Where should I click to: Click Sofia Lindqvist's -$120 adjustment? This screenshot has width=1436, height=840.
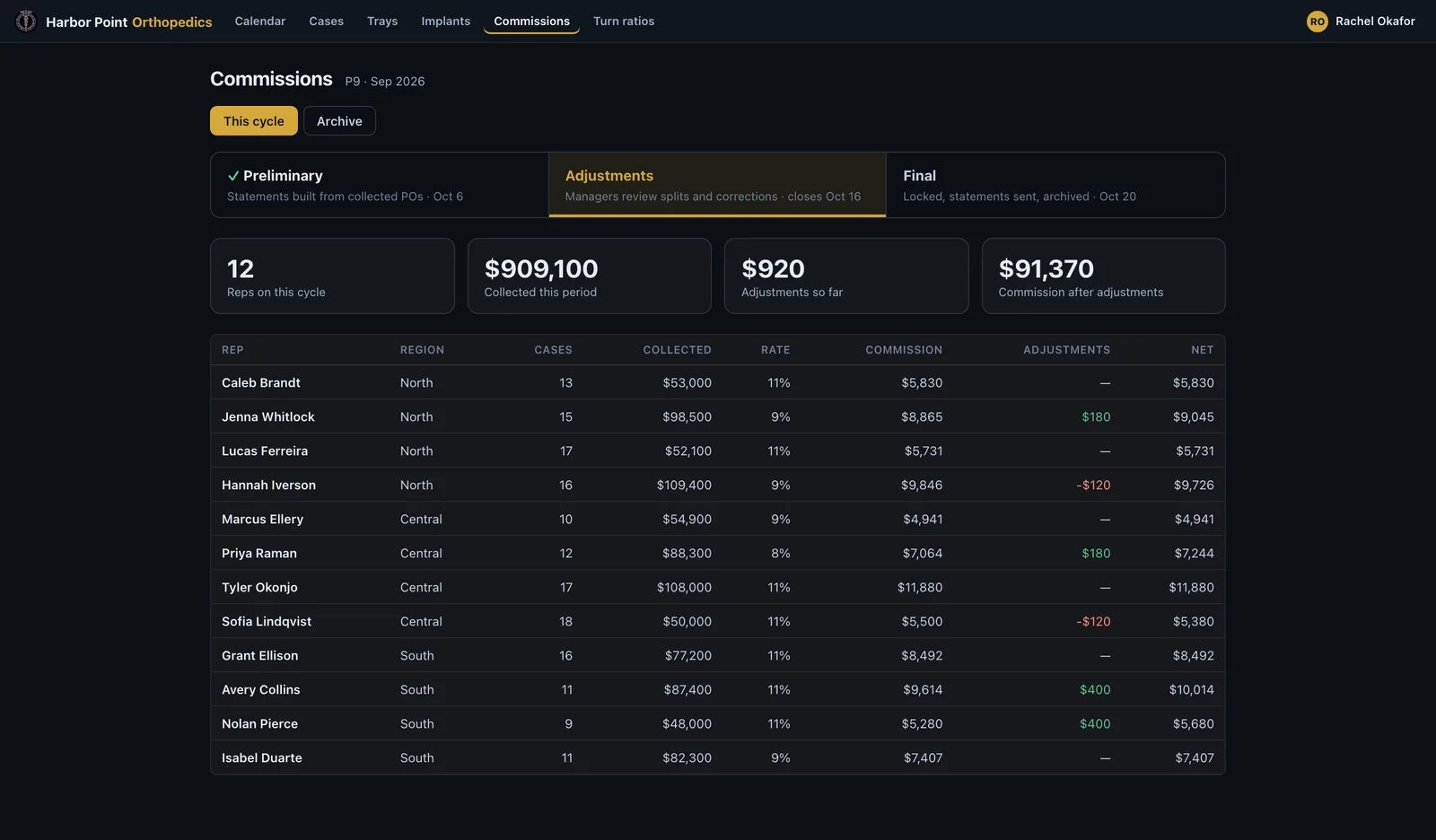[1093, 621]
